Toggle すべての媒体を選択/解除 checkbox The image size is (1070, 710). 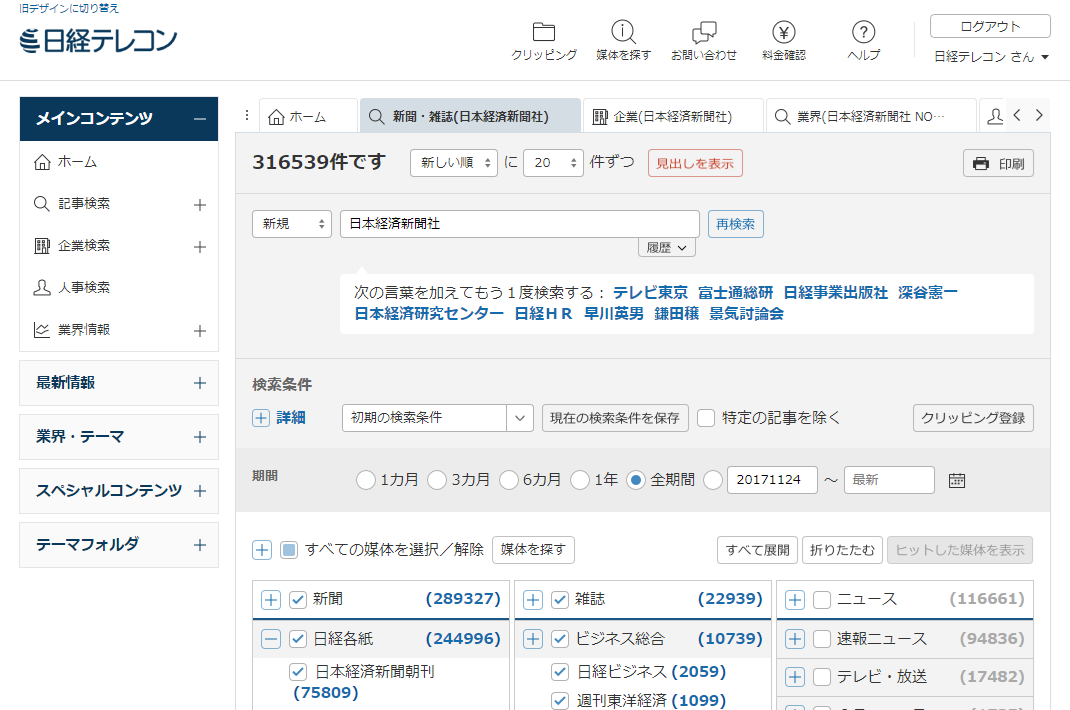pyautogui.click(x=289, y=550)
